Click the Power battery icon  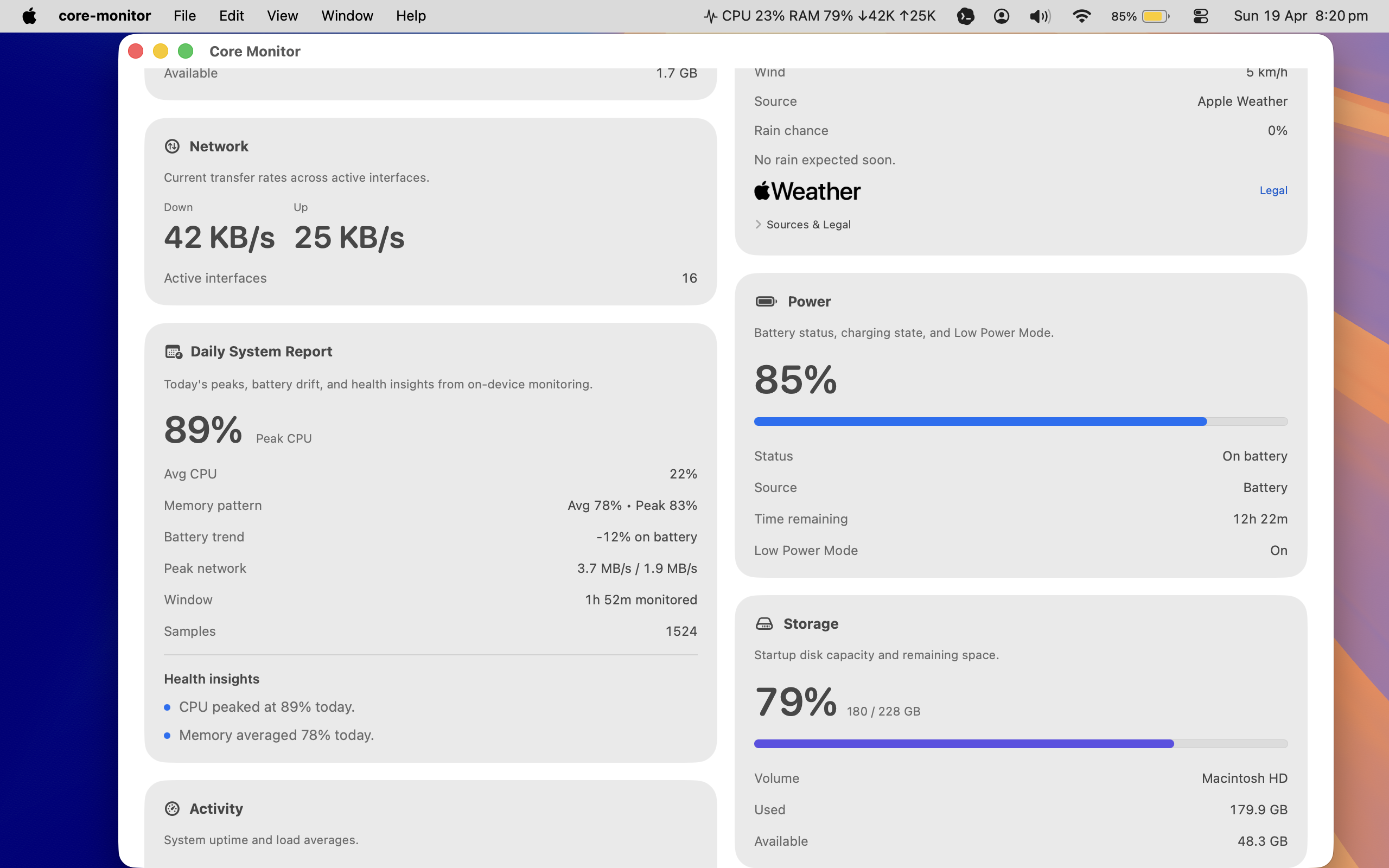click(766, 302)
